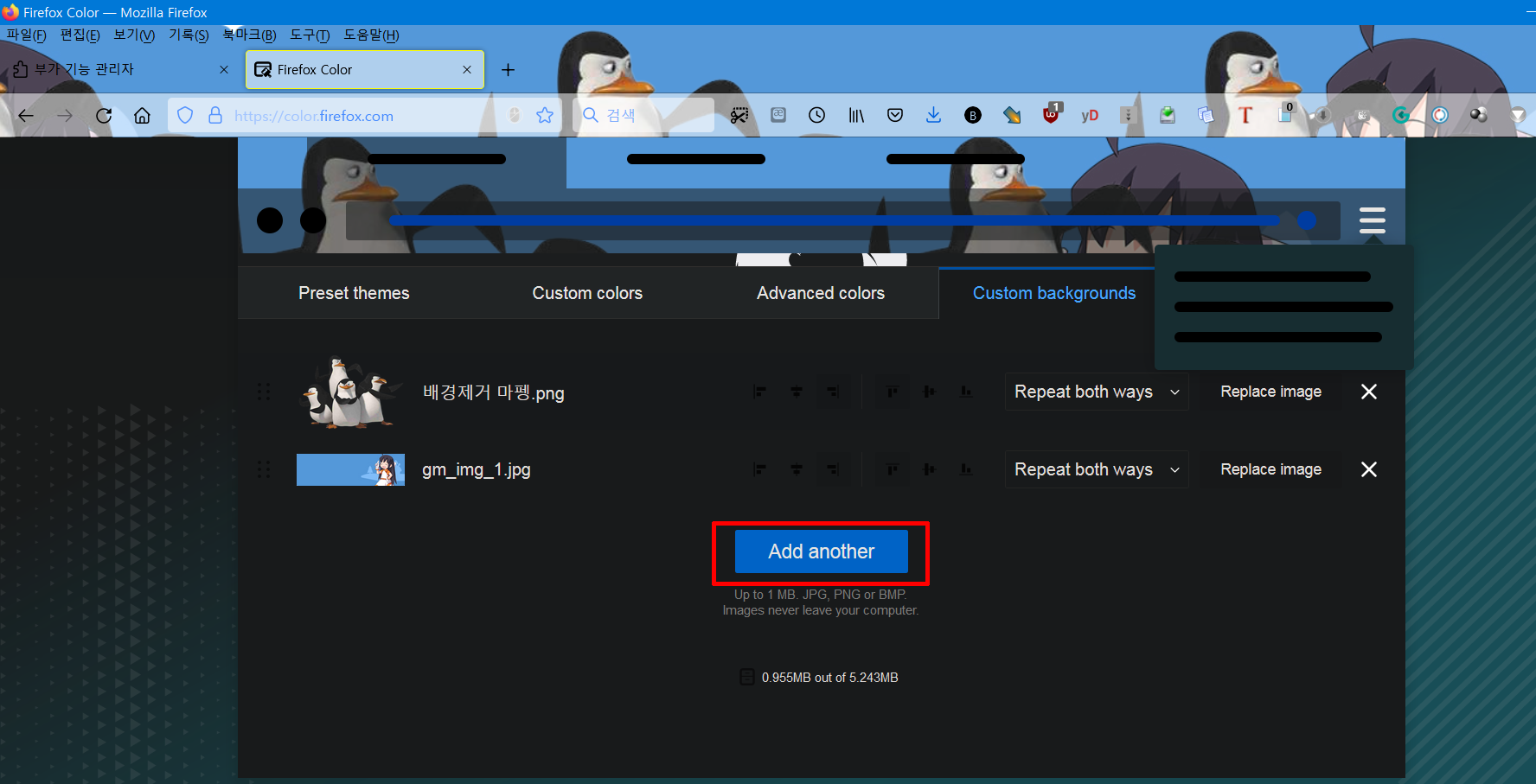This screenshot has height=784, width=1536.
Task: Open the uBlock Origin shield icon
Action: tap(1051, 114)
